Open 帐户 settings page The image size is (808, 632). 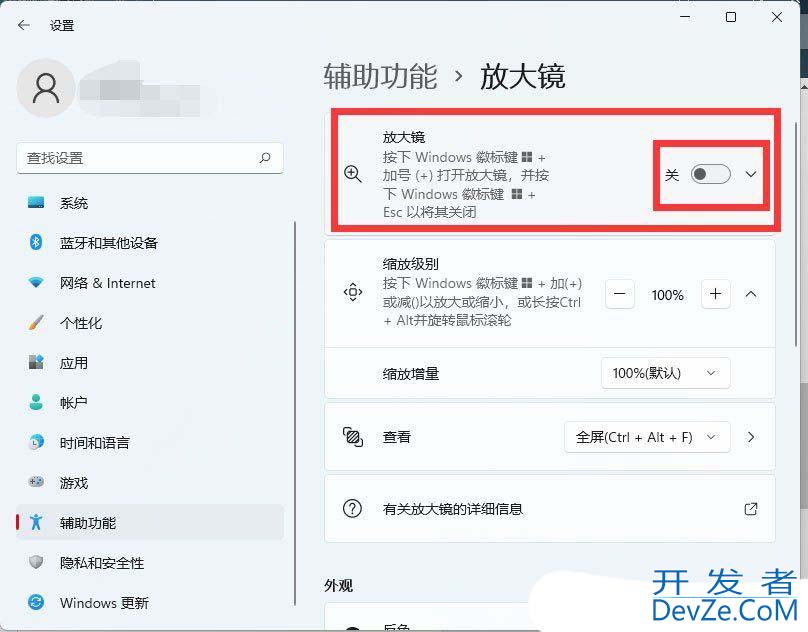point(150,402)
